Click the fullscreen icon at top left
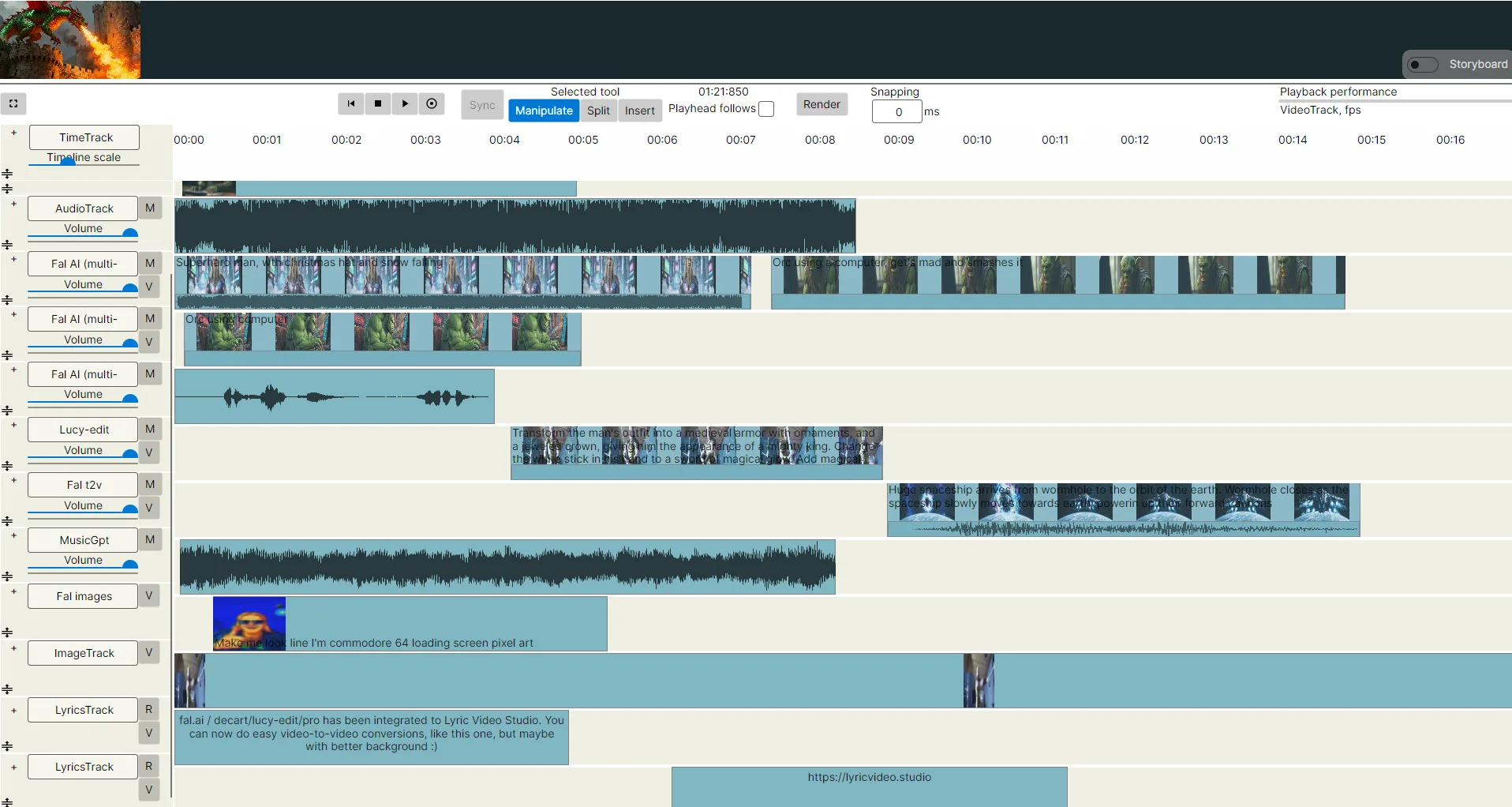 pos(13,103)
